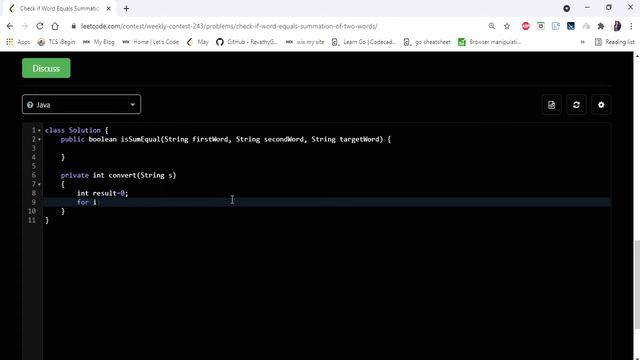Click the empty line 3 in the editor
Image resolution: width=640 pixels, height=360 pixels.
coord(327,148)
